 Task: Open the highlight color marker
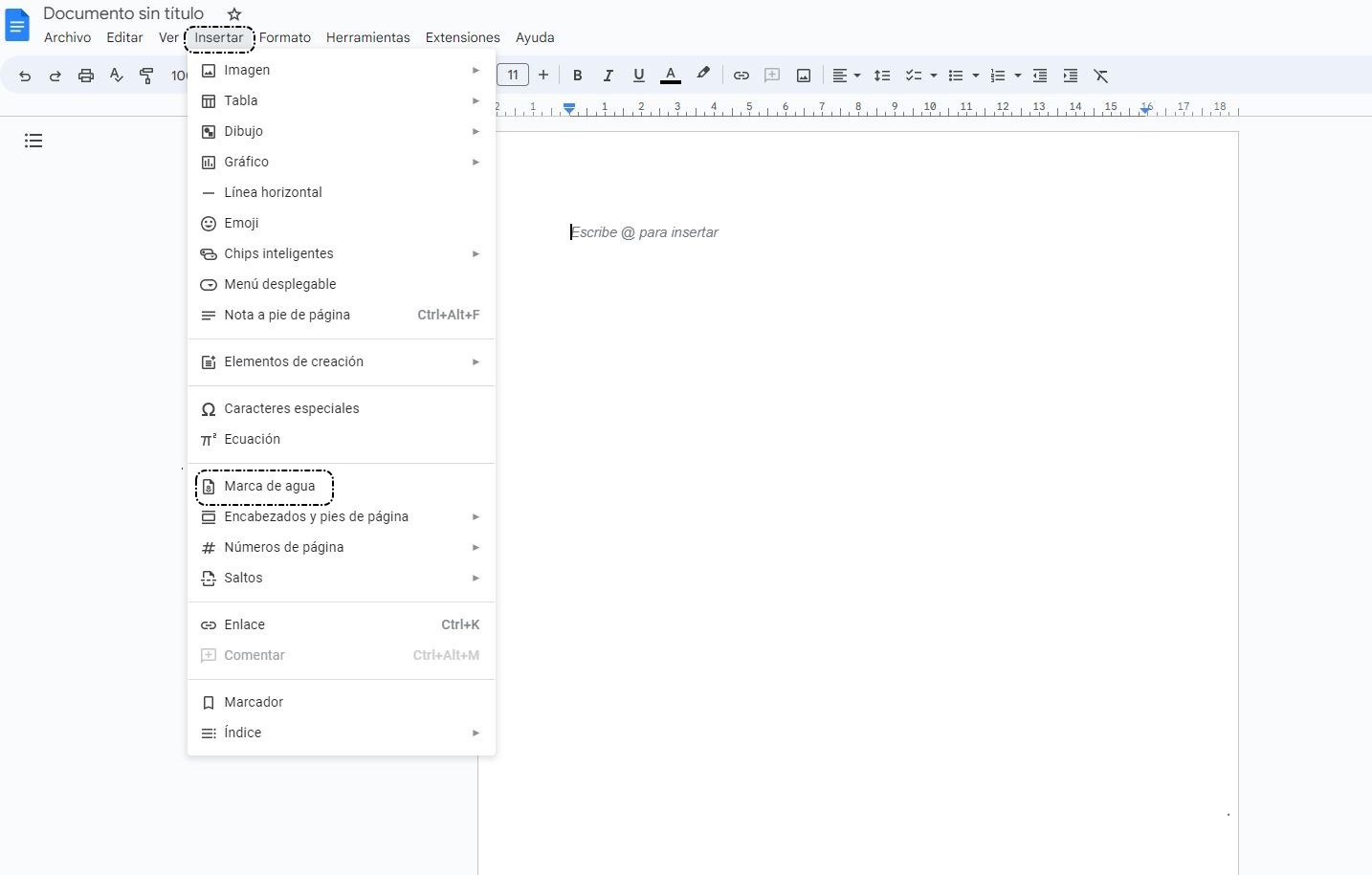[703, 75]
